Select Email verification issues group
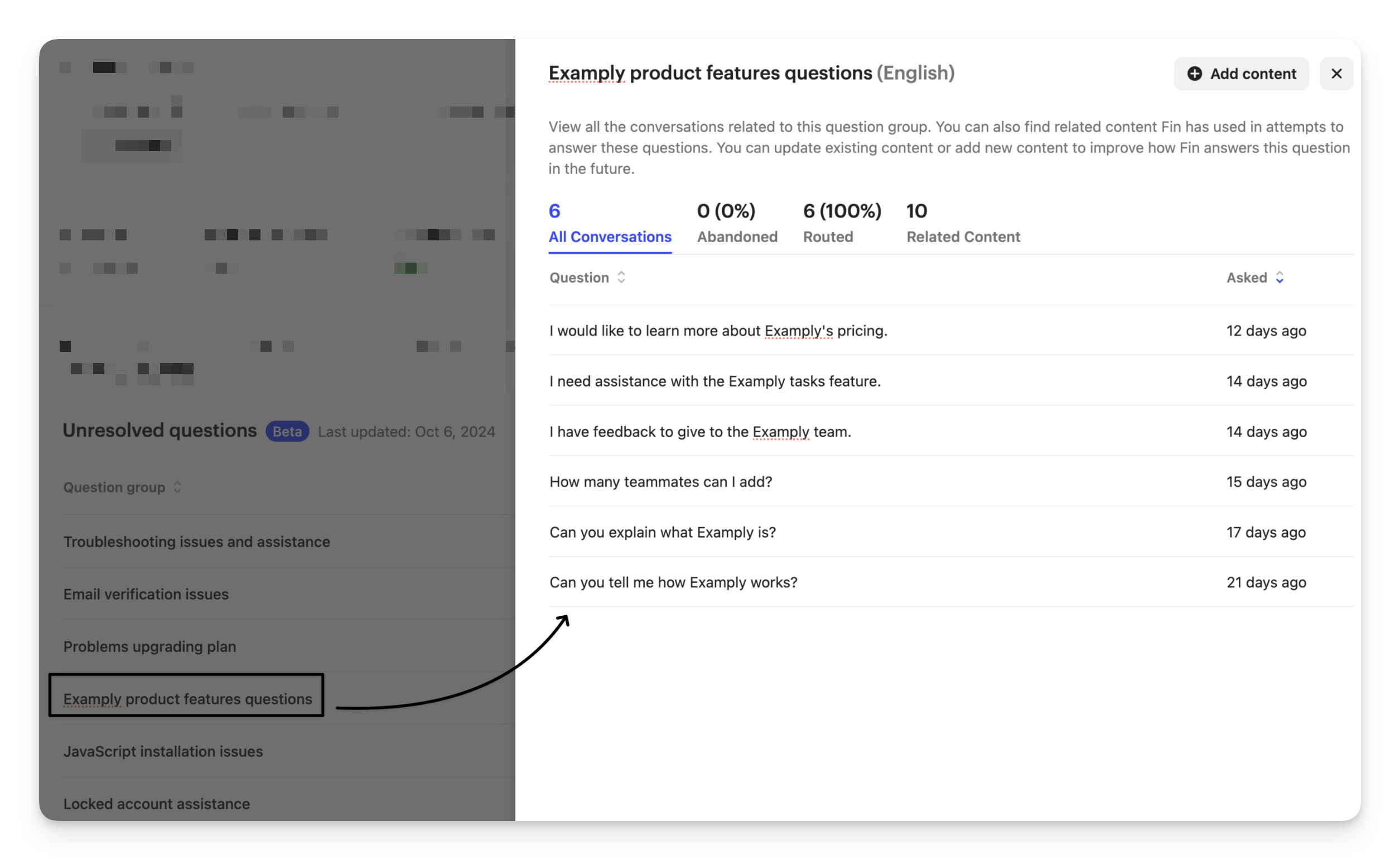 [146, 594]
